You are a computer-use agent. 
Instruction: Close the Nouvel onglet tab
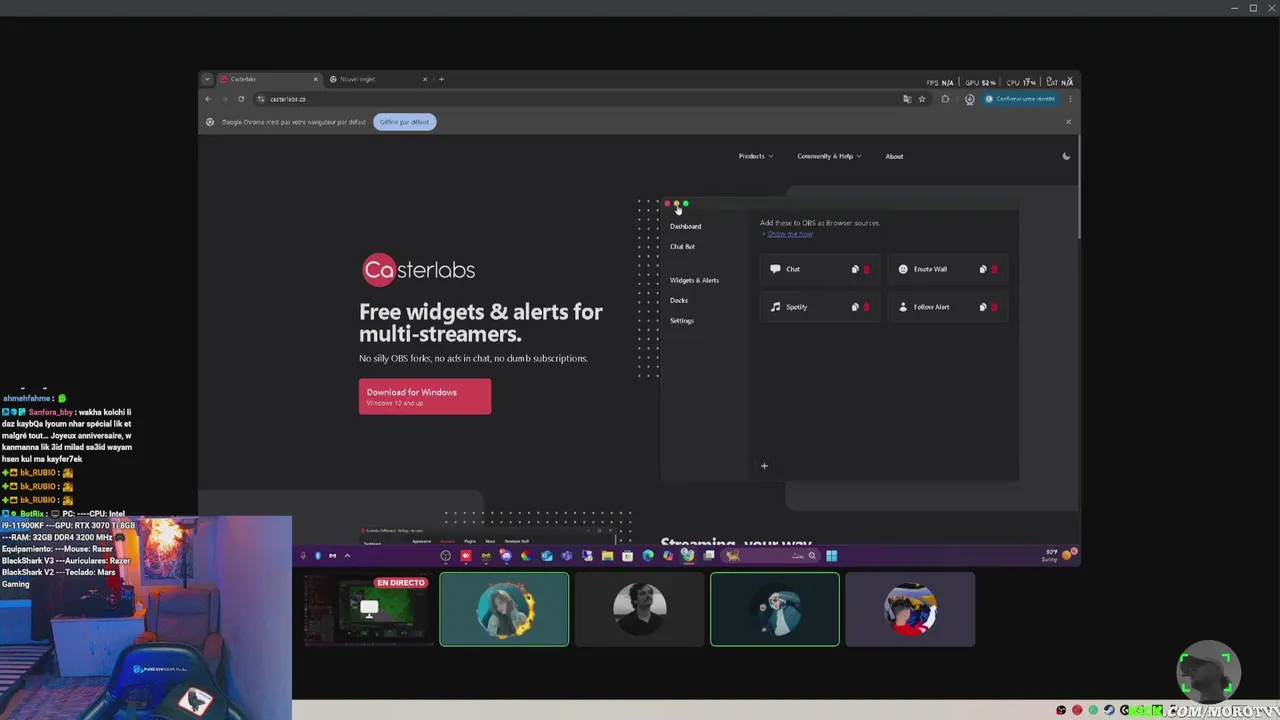[x=425, y=79]
